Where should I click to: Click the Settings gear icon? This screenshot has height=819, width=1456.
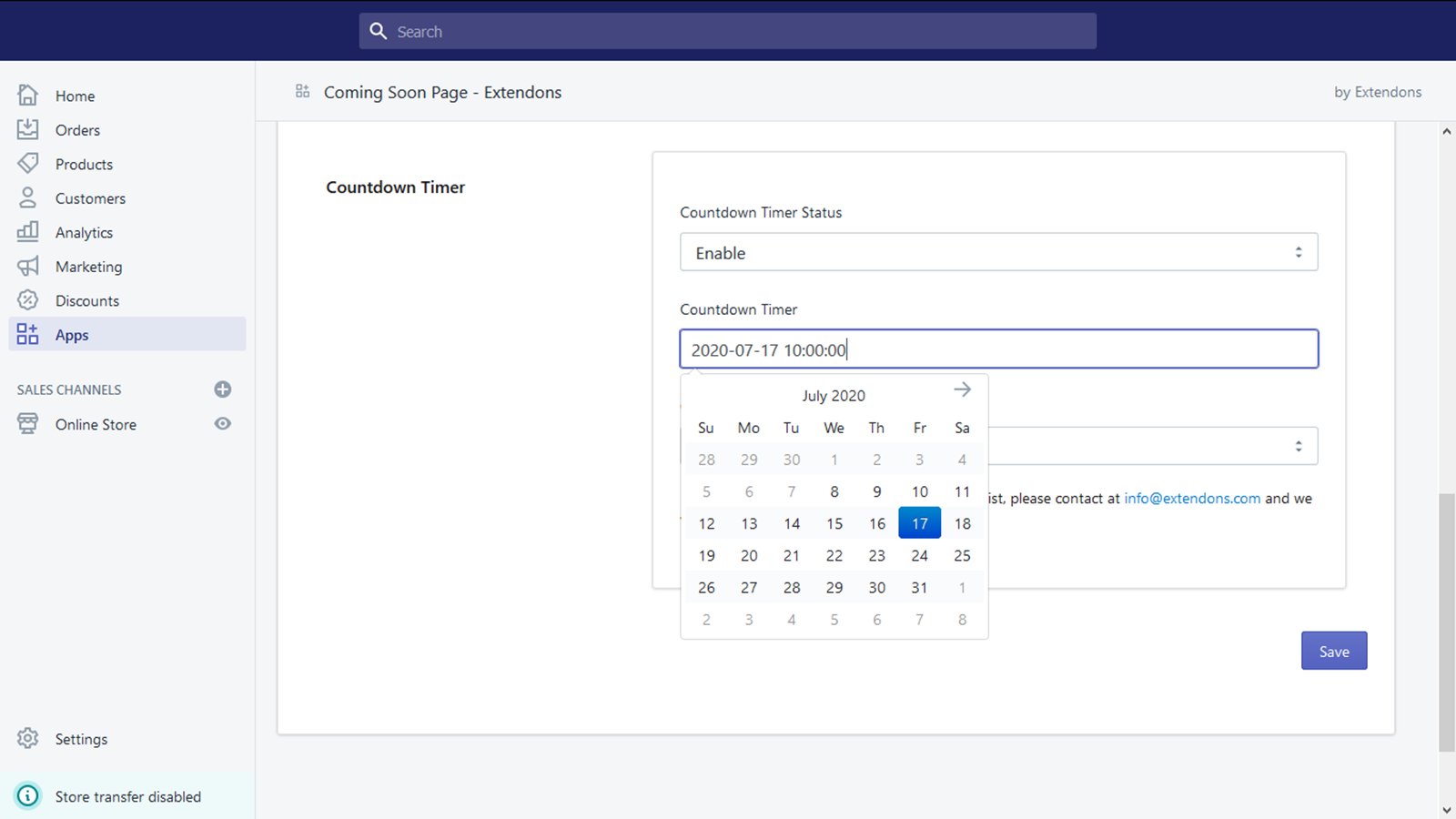coord(28,738)
